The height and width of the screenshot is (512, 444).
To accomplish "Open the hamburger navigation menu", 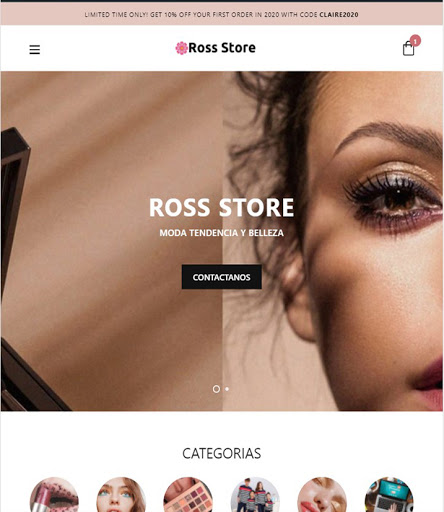I will (35, 49).
